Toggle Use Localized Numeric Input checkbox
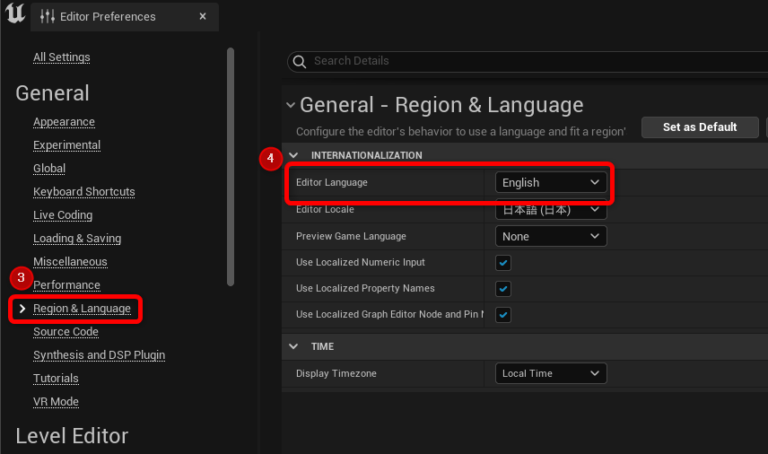The image size is (768, 454). point(503,263)
